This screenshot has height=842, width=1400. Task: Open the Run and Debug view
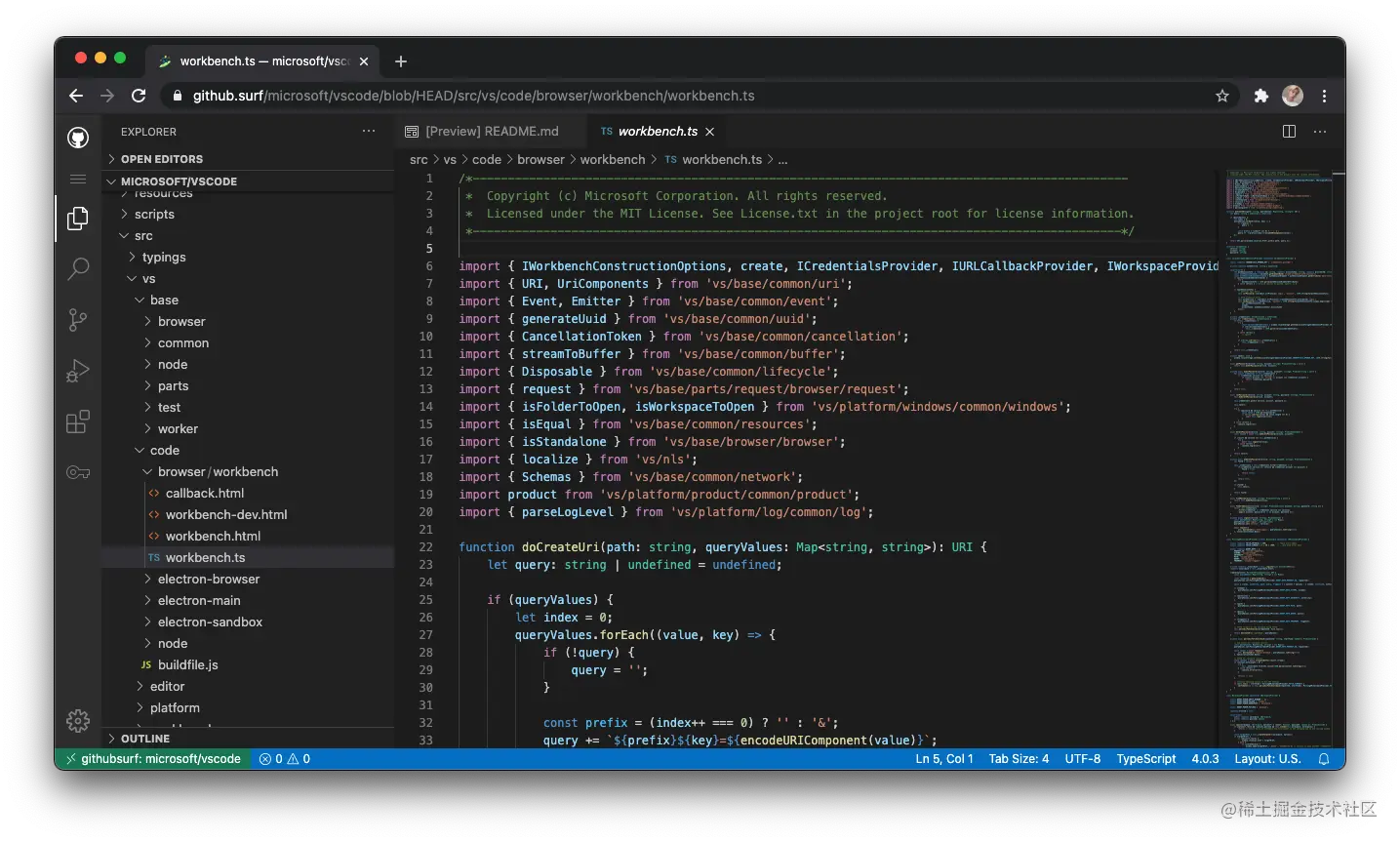(x=78, y=371)
